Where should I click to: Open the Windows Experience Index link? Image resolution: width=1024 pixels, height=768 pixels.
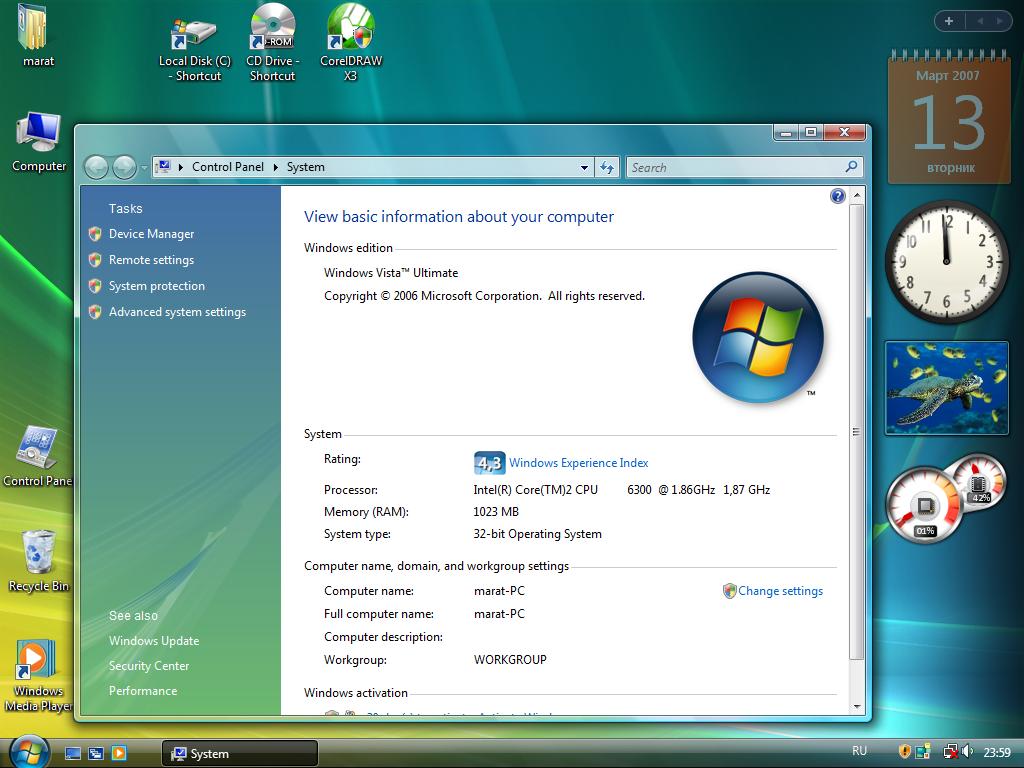point(579,463)
